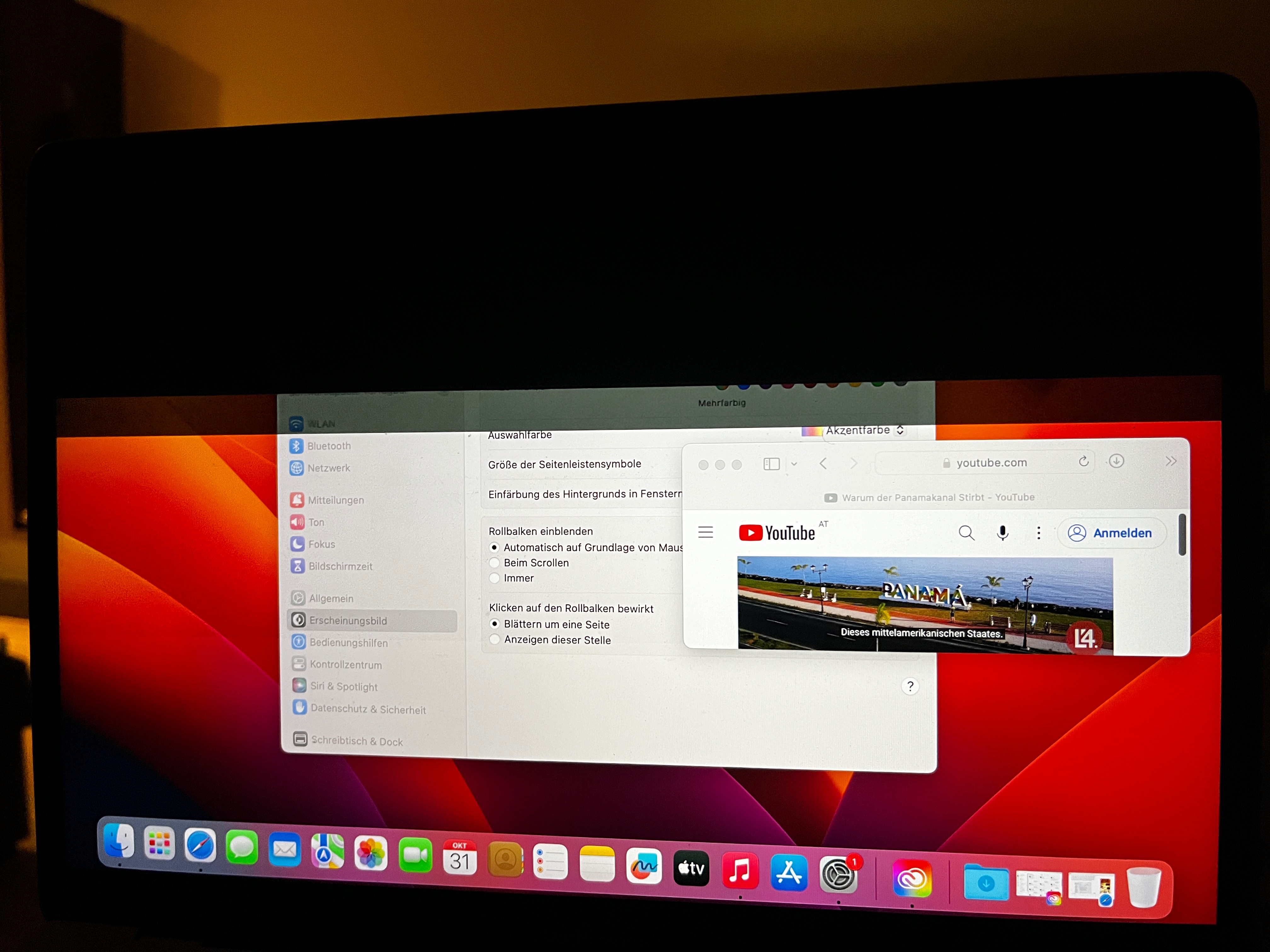Click the help question mark button

point(910,686)
